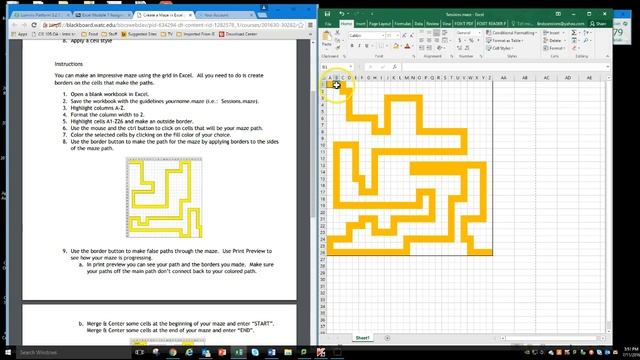Click the Center alignment icon in Alignment group
Image resolution: width=640 pixels, height=360 pixels.
429,40
